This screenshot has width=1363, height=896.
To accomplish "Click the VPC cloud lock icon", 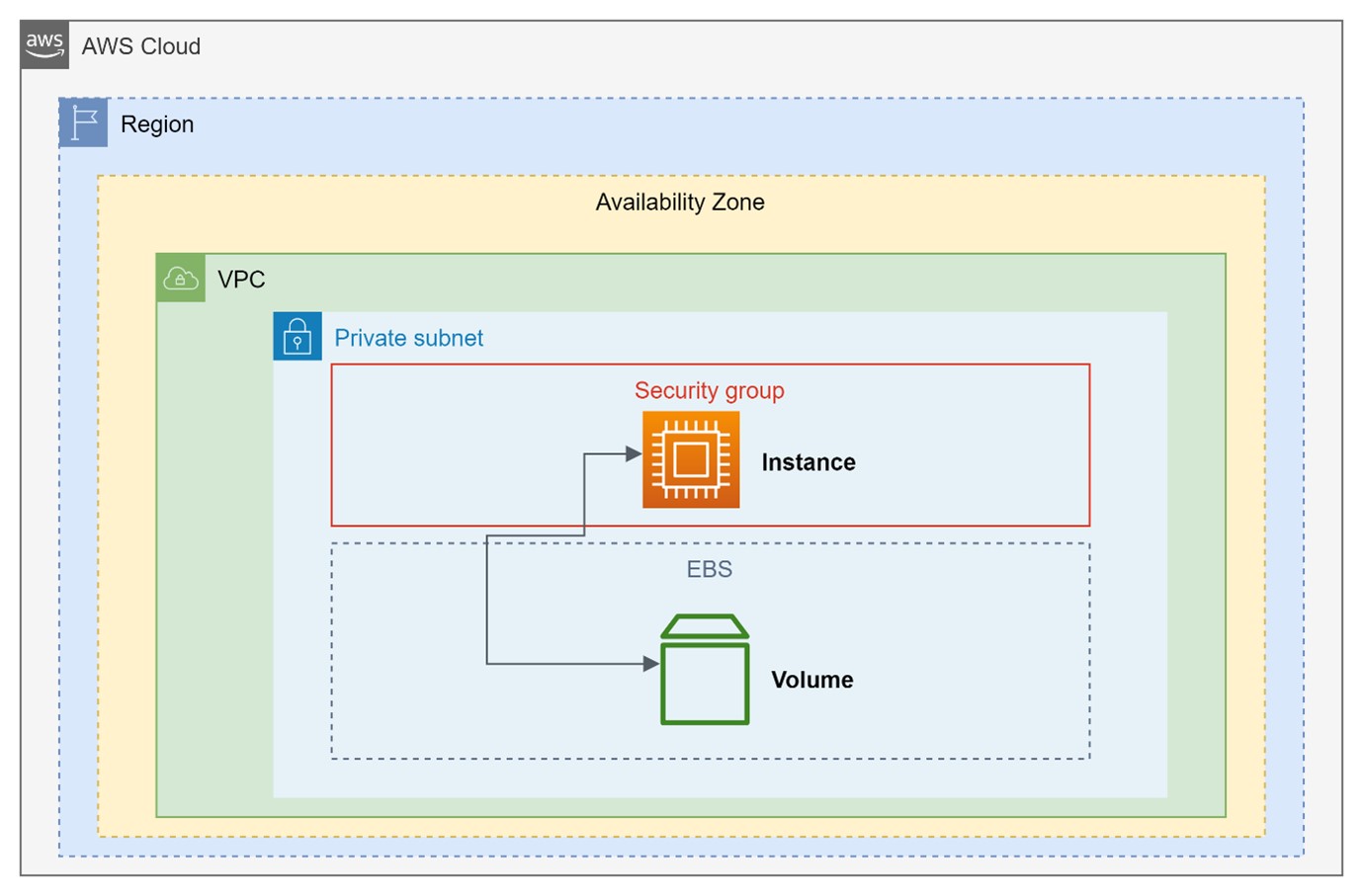I will 181,279.
